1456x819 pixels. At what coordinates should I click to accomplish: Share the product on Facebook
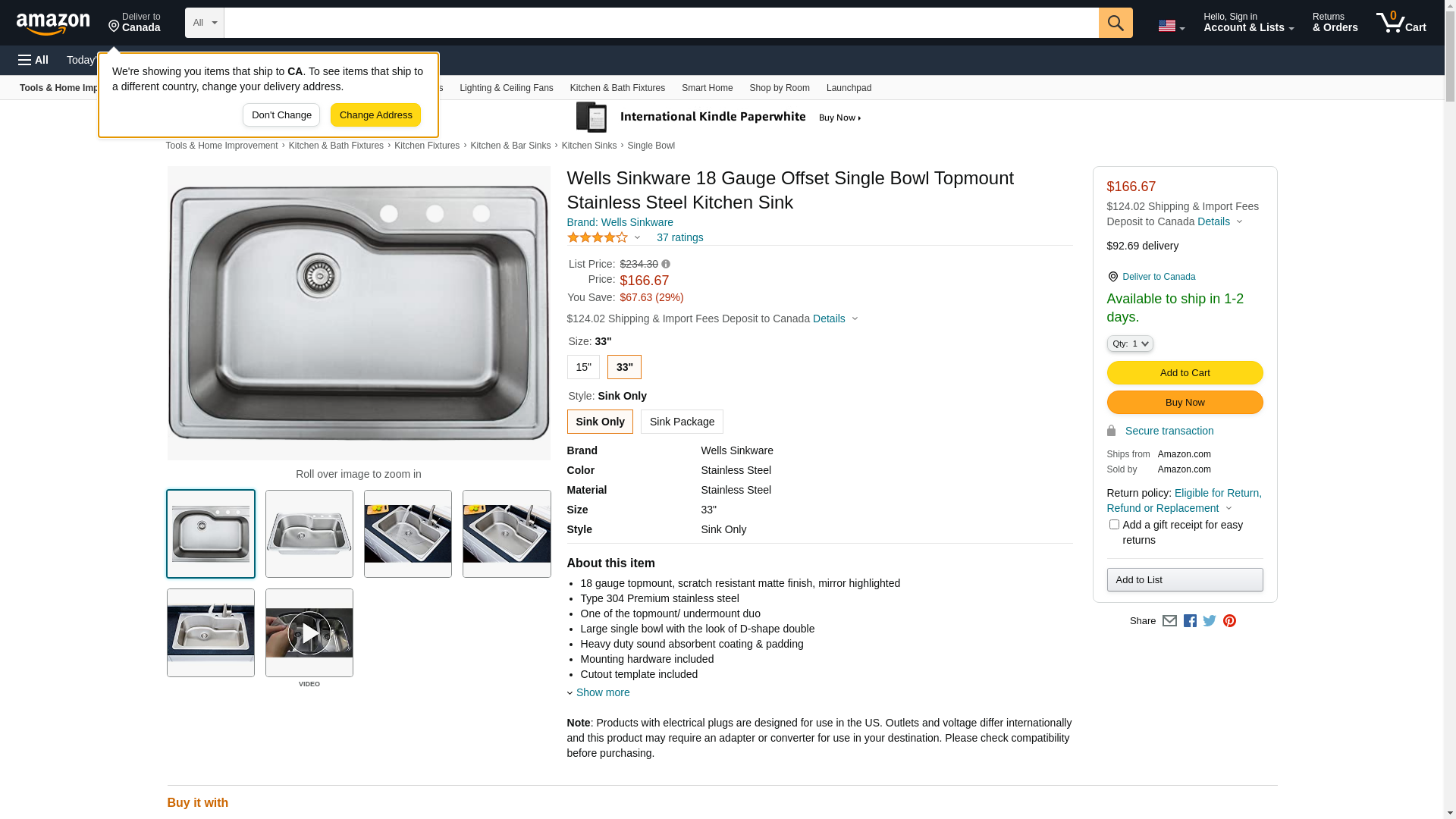[1190, 621]
